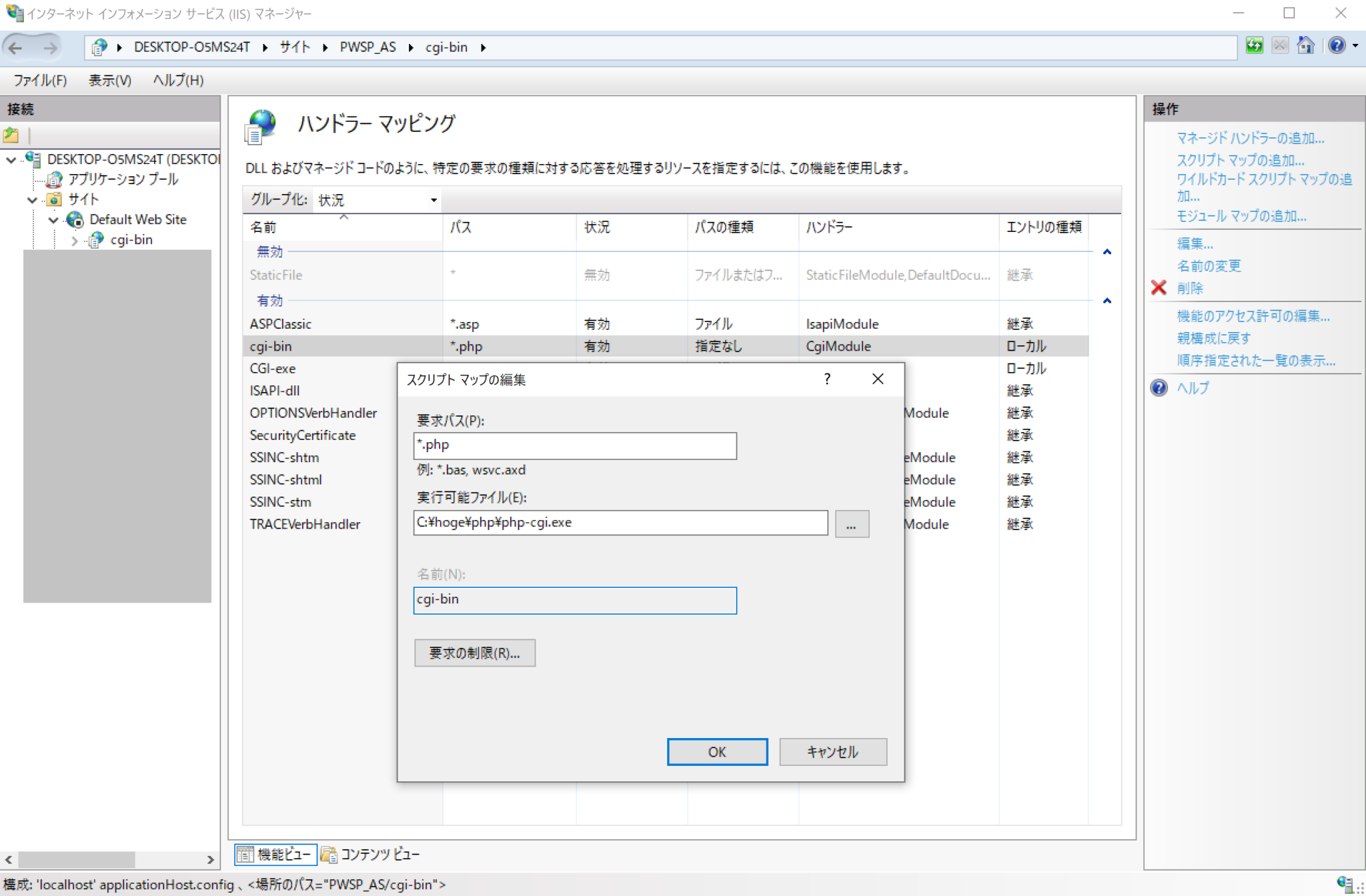Click the blue ヘルプ question mark icon
The width and height of the screenshot is (1366, 896).
(1159, 388)
